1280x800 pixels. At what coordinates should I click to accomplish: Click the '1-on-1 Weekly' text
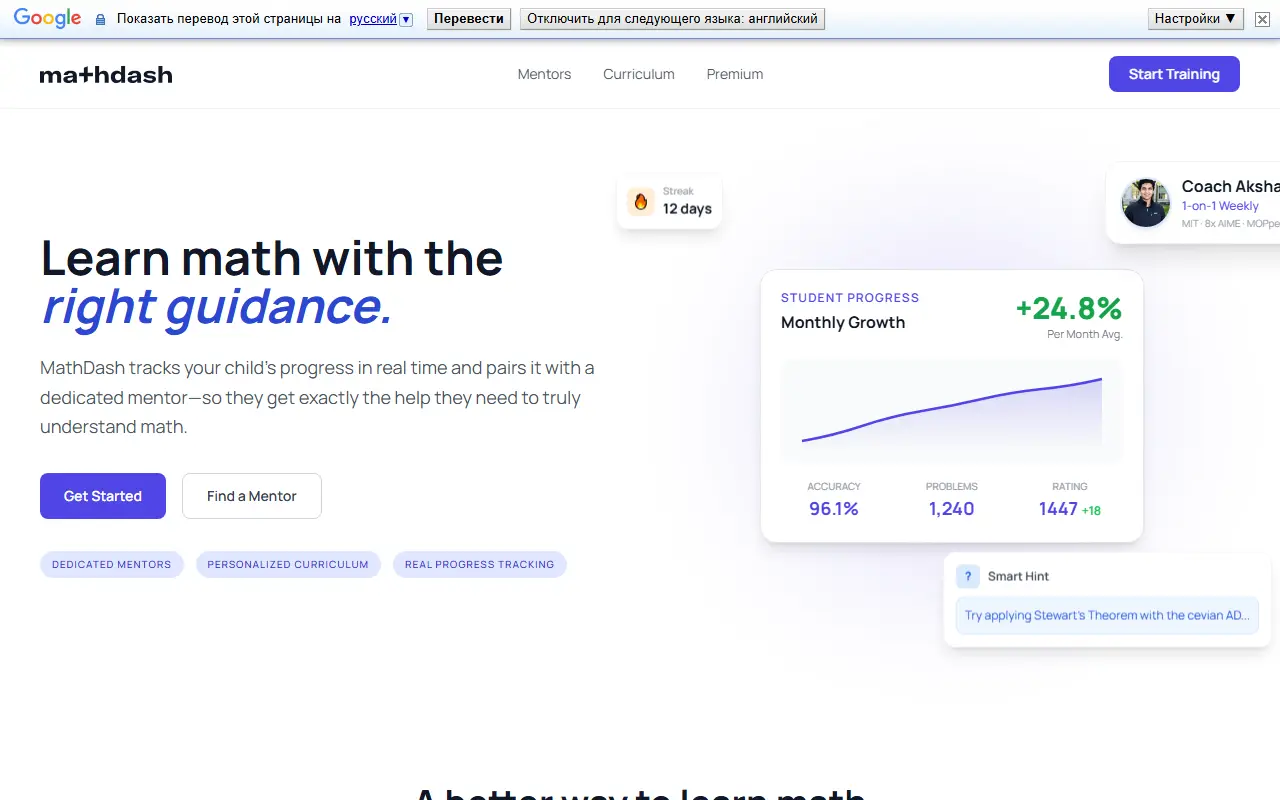(1220, 206)
